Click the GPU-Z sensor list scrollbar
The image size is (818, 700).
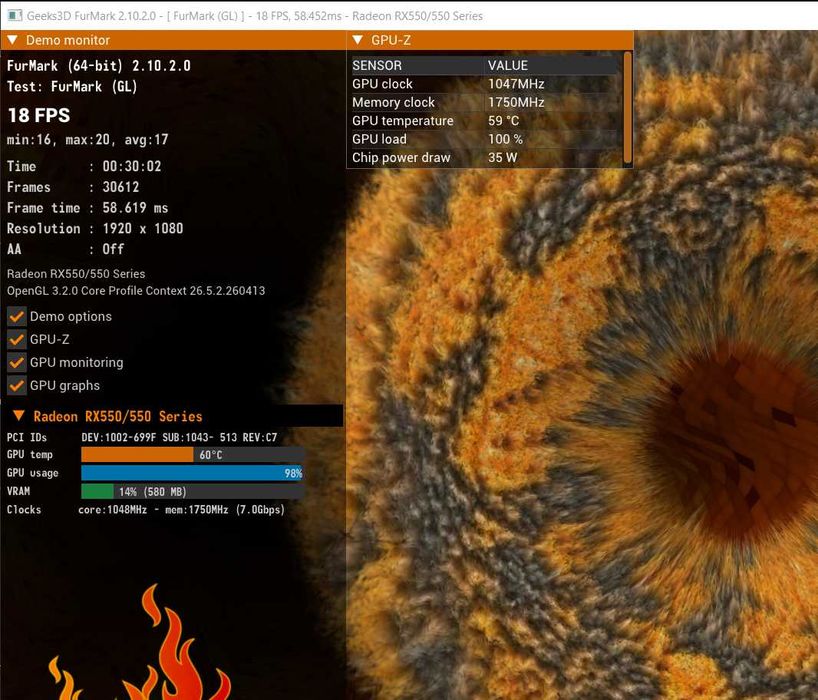tap(628, 108)
